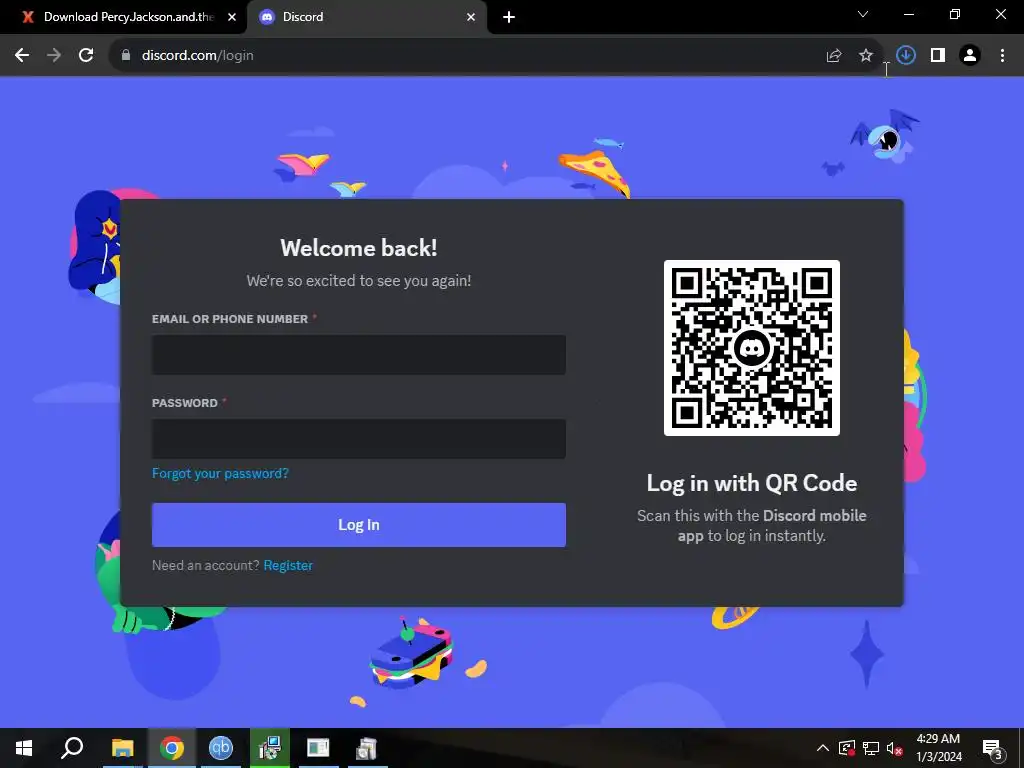Close the Discord tab
This screenshot has height=768, width=1024.
click(471, 17)
